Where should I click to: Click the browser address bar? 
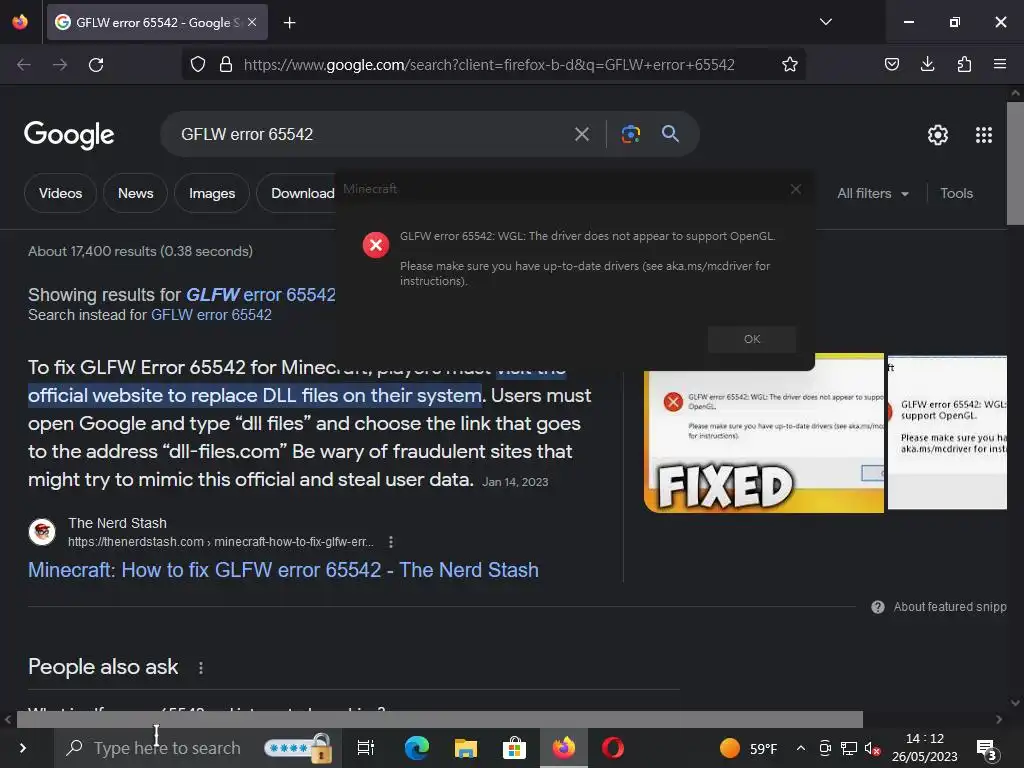click(x=489, y=65)
